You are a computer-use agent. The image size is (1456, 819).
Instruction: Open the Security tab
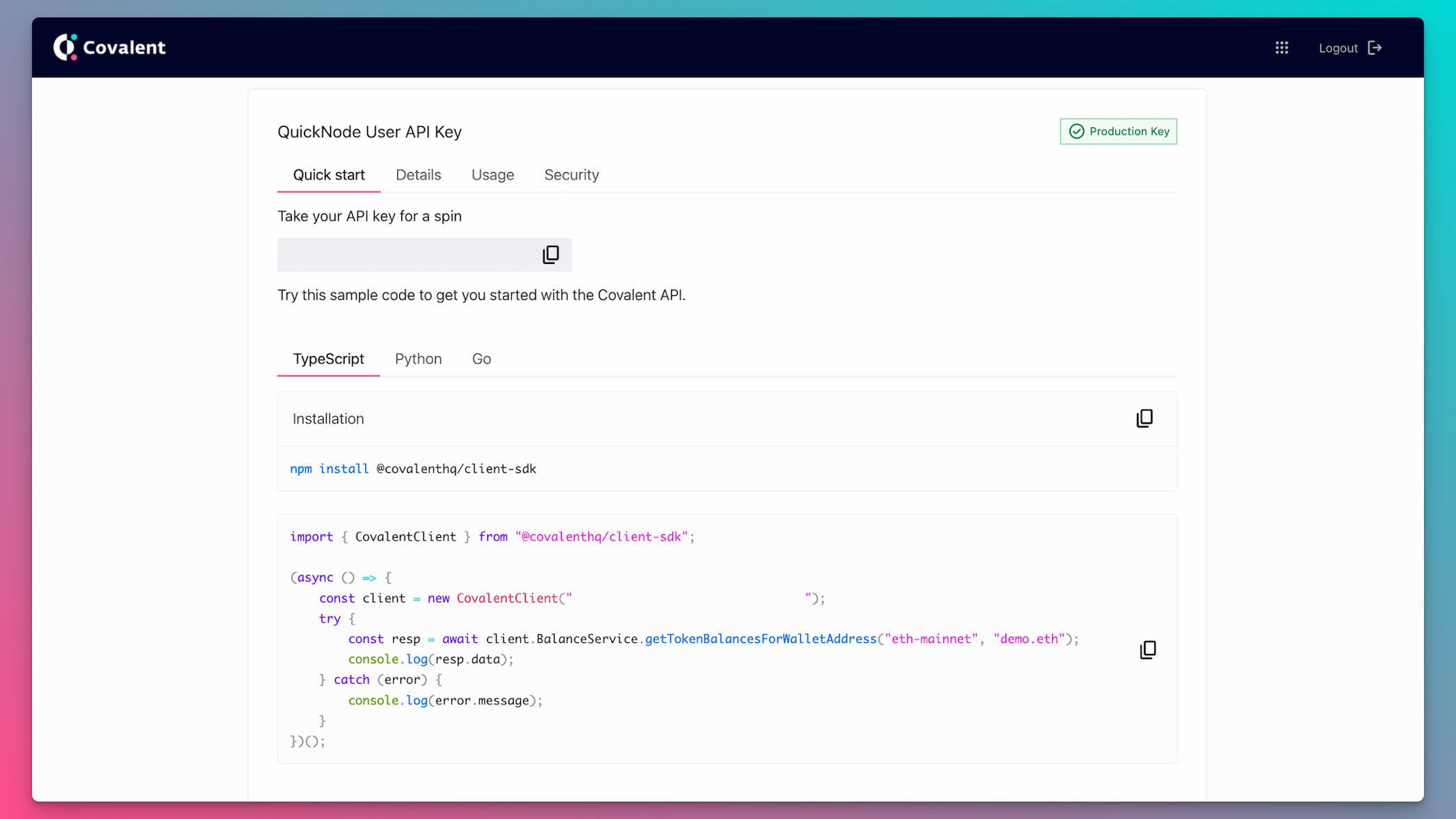(571, 175)
